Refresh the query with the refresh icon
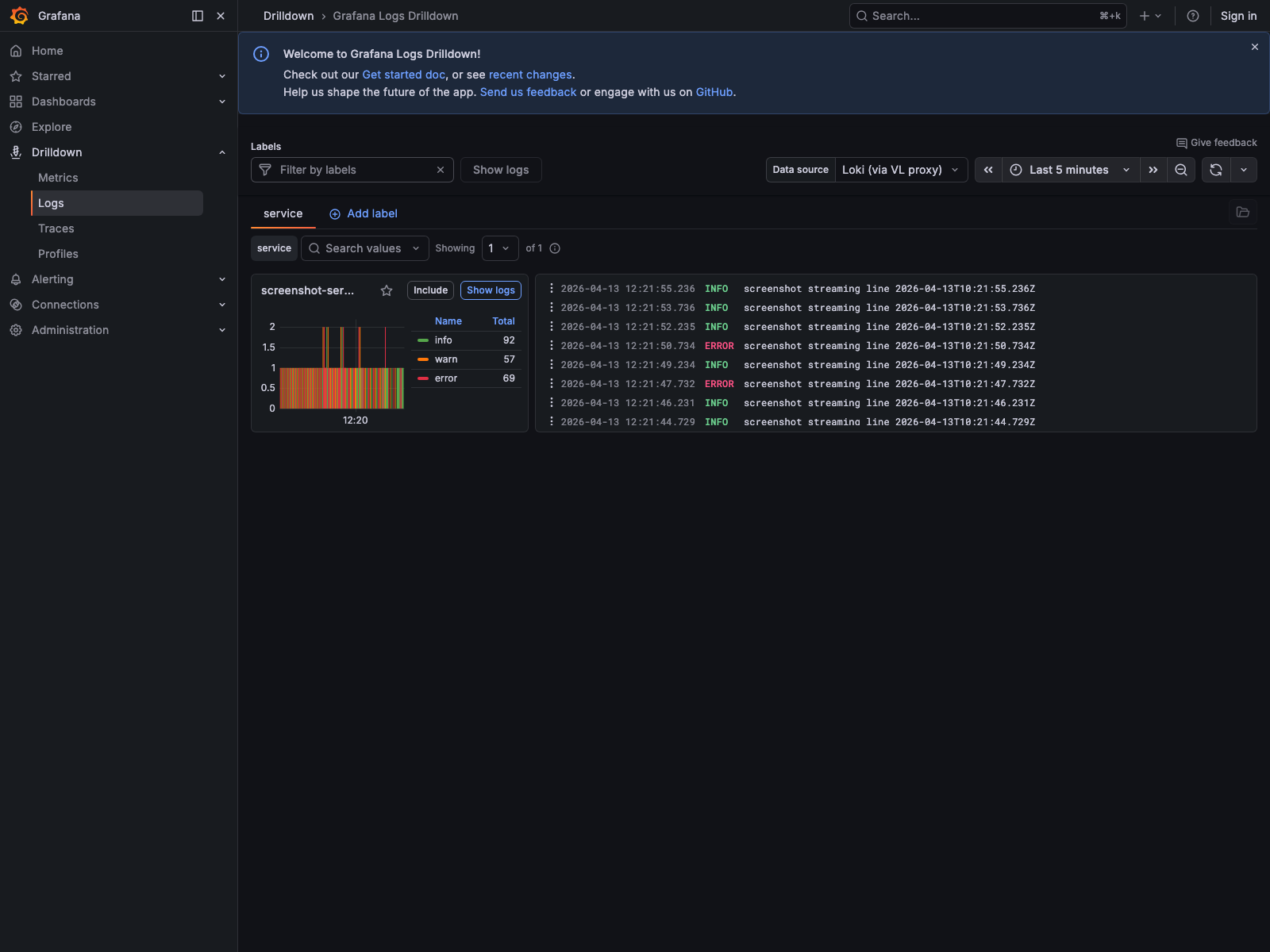The width and height of the screenshot is (1270, 952). (x=1216, y=170)
